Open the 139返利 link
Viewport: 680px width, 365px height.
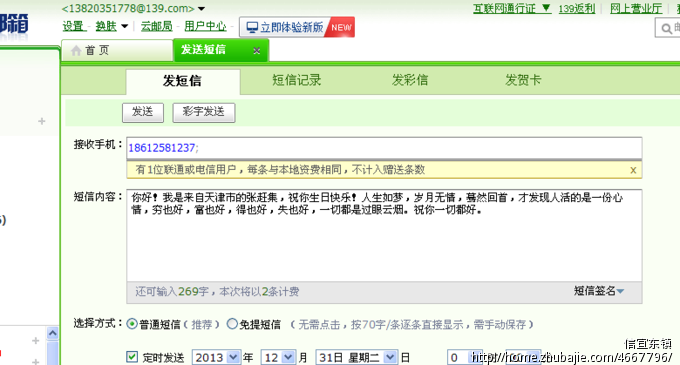click(x=577, y=8)
